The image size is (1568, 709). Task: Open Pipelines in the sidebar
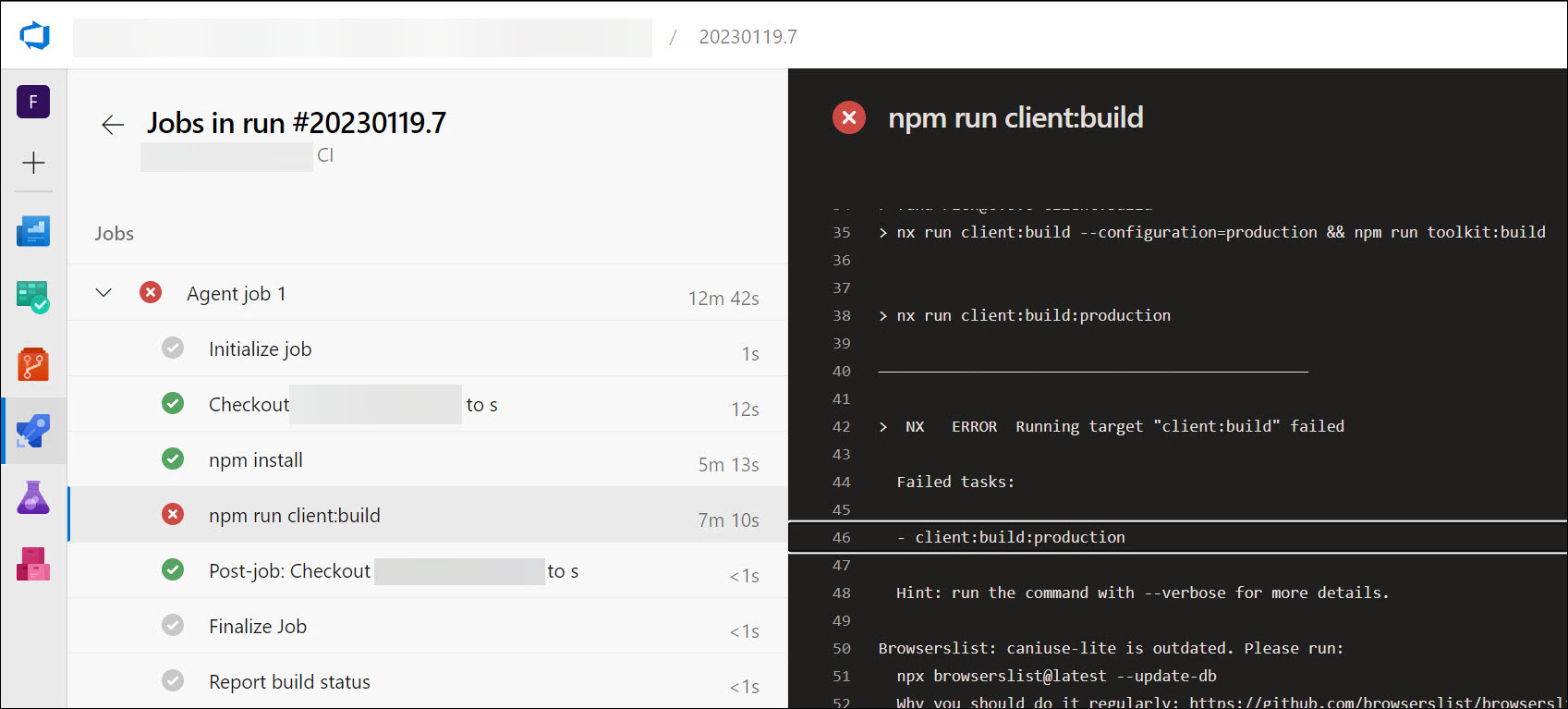coord(33,431)
